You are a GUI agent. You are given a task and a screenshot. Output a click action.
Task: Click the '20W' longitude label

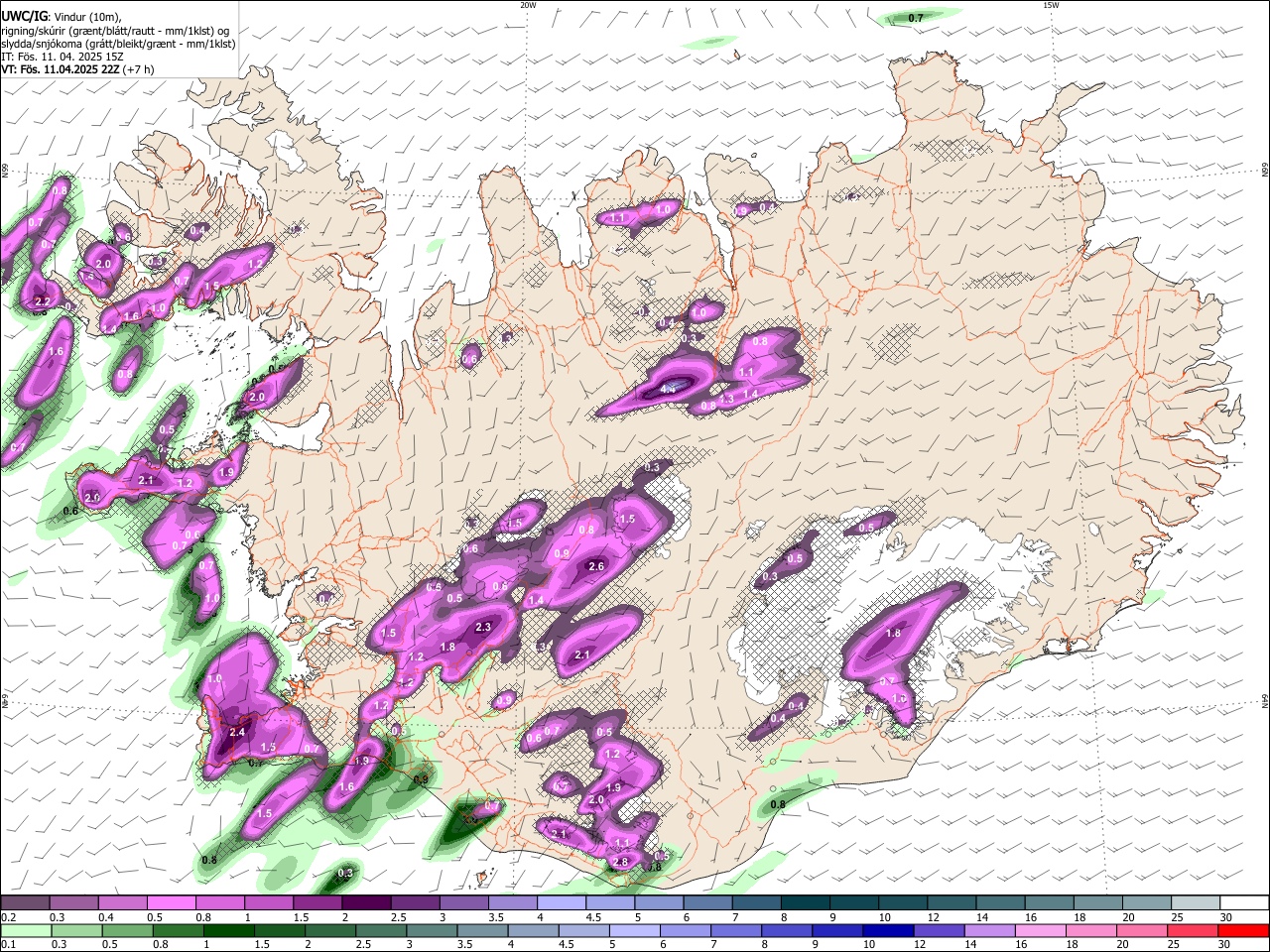(527, 5)
